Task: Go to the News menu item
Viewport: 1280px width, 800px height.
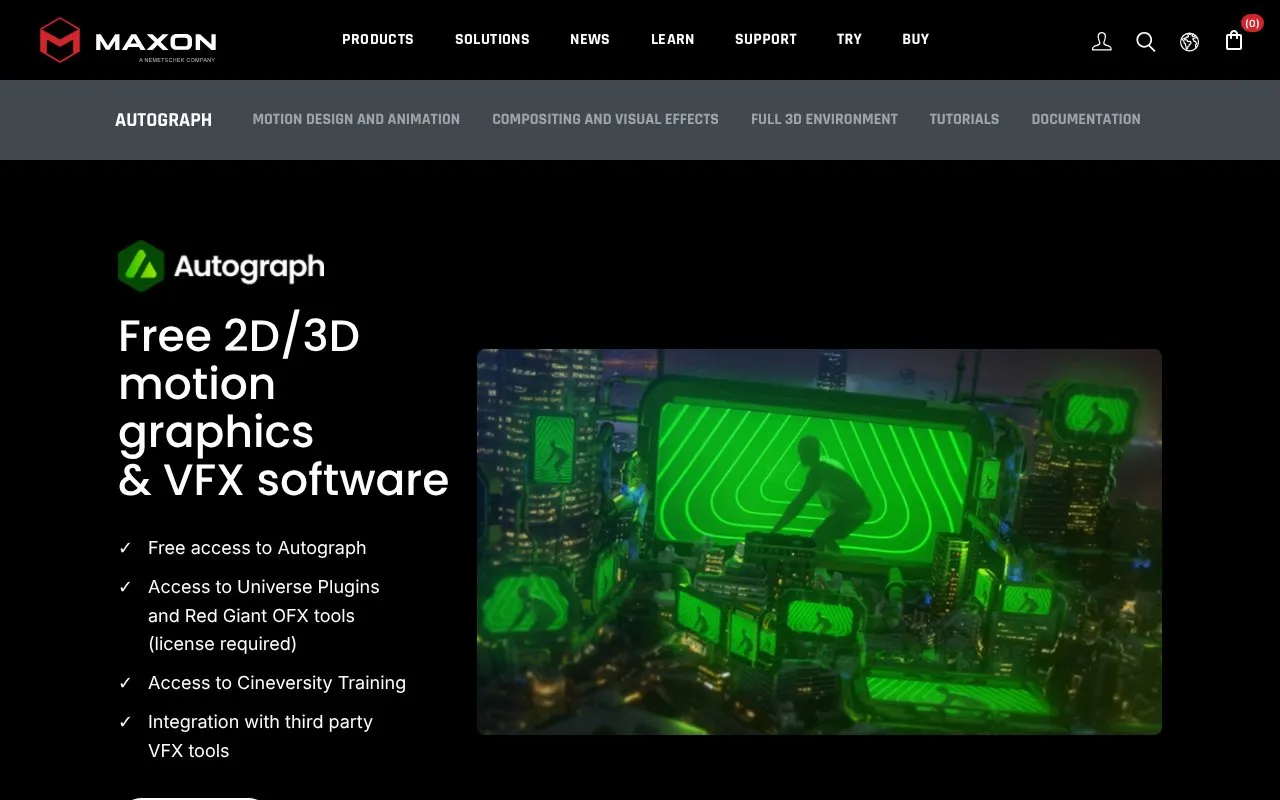Action: pos(590,39)
